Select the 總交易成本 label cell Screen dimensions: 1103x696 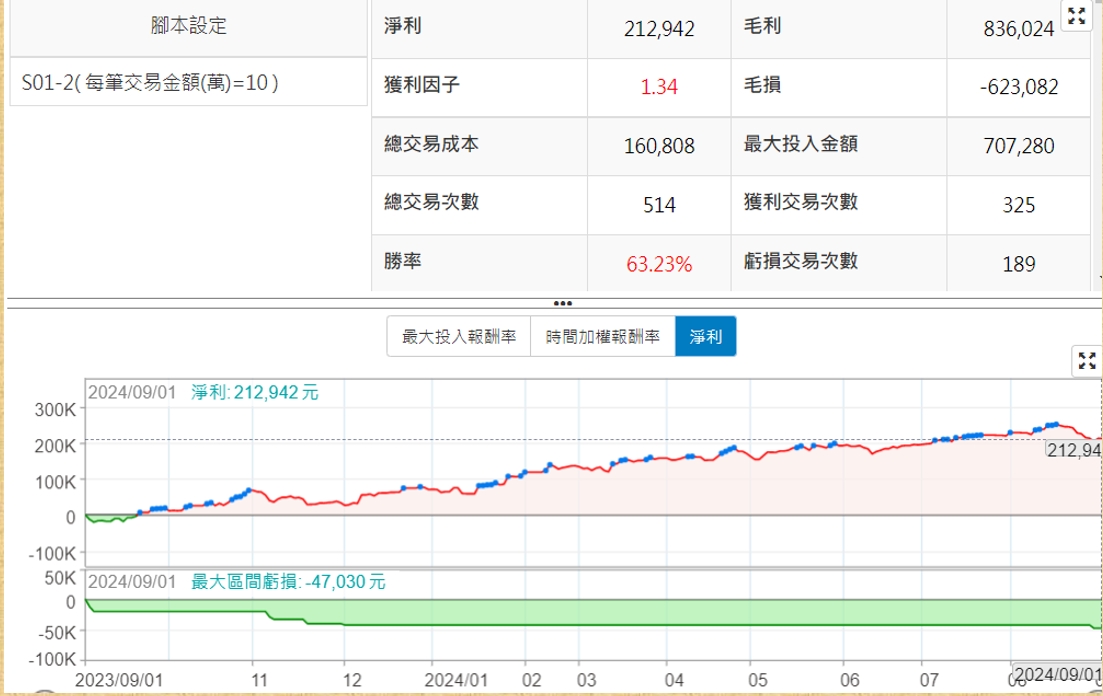tap(432, 144)
